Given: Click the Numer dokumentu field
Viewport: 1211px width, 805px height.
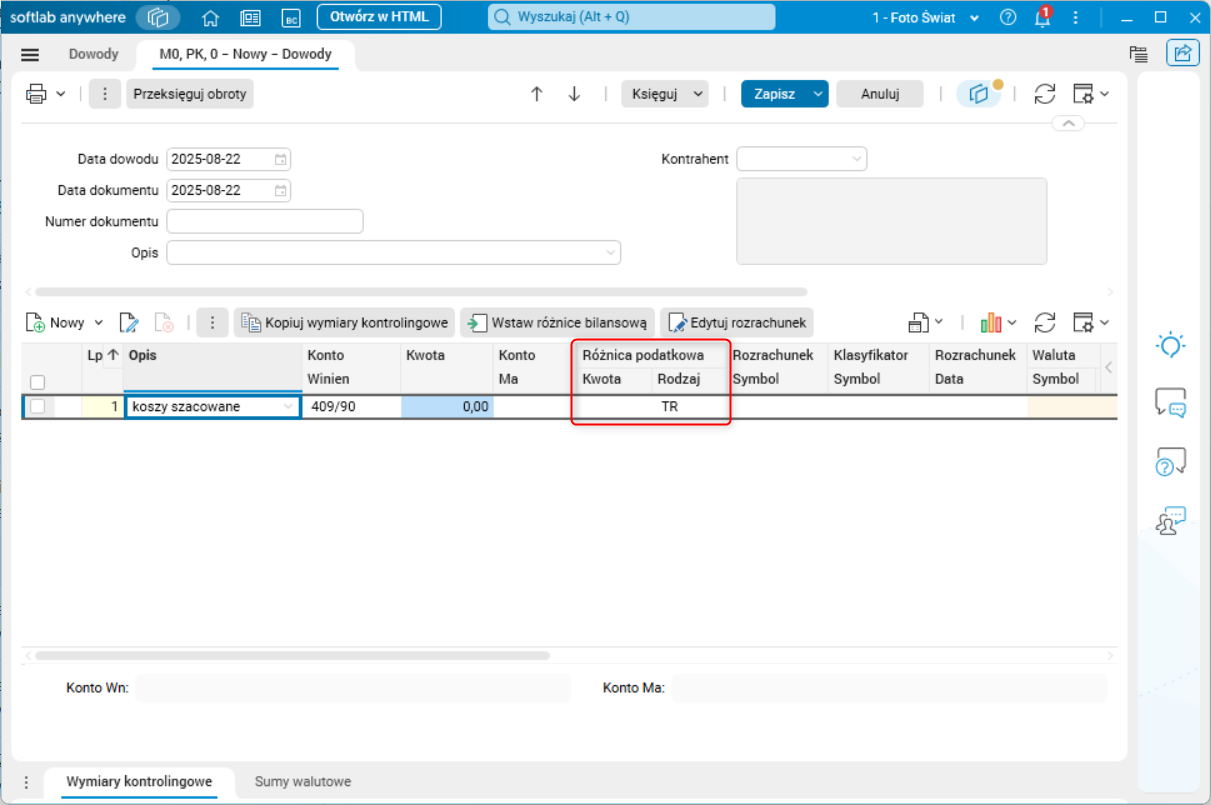Looking at the screenshot, I should pos(265,221).
